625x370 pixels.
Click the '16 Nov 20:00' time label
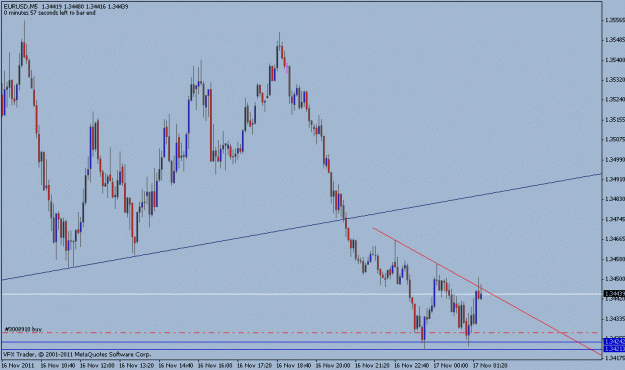coord(333,365)
